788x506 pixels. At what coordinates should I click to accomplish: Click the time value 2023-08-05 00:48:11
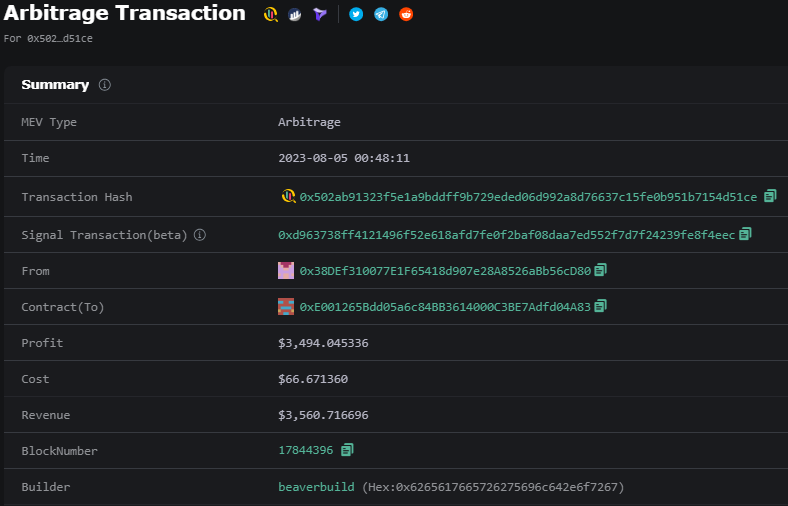[344, 158]
